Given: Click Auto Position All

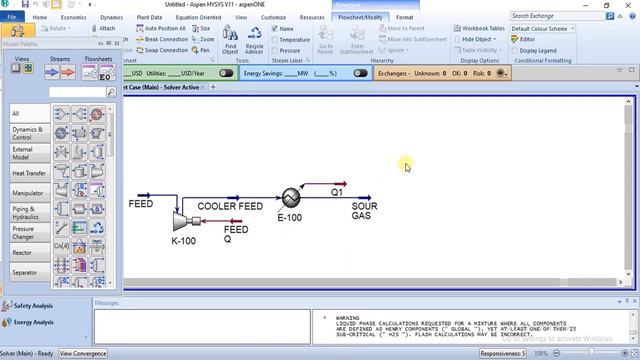Looking at the screenshot, I should 161,28.
